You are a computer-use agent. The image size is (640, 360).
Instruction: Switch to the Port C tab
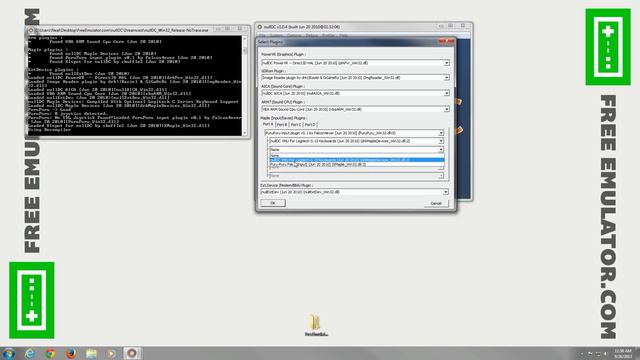pos(296,124)
